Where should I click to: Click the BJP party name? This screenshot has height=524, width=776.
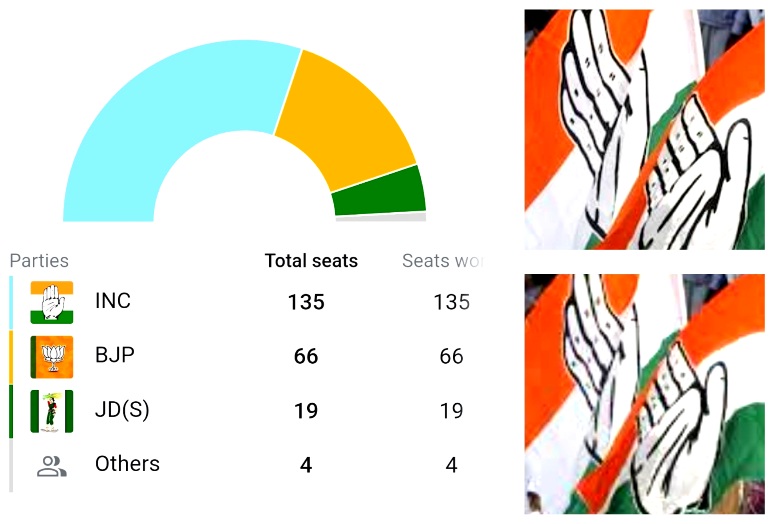click(x=115, y=355)
